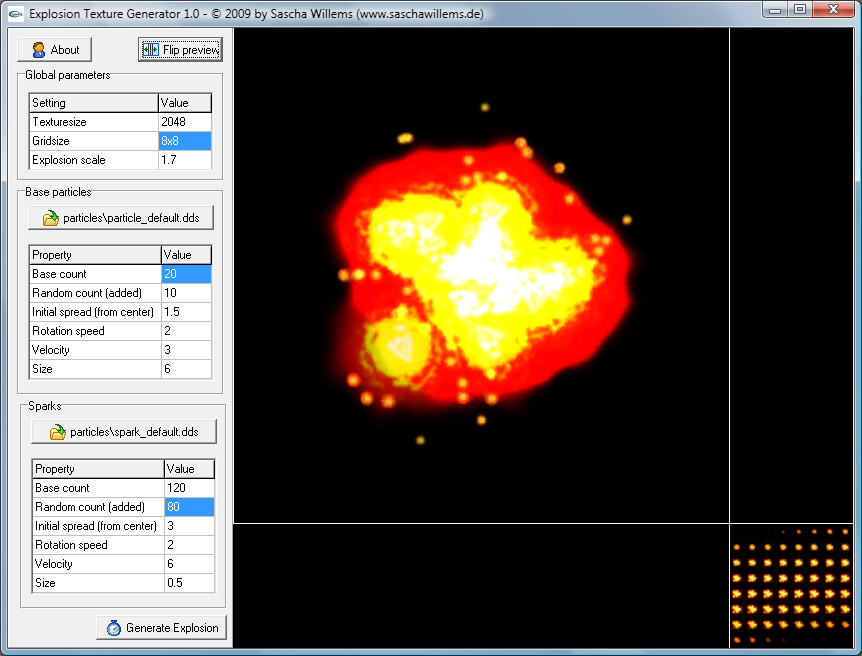862x656 pixels.
Task: Click the About button person icon
Action: (x=38, y=50)
